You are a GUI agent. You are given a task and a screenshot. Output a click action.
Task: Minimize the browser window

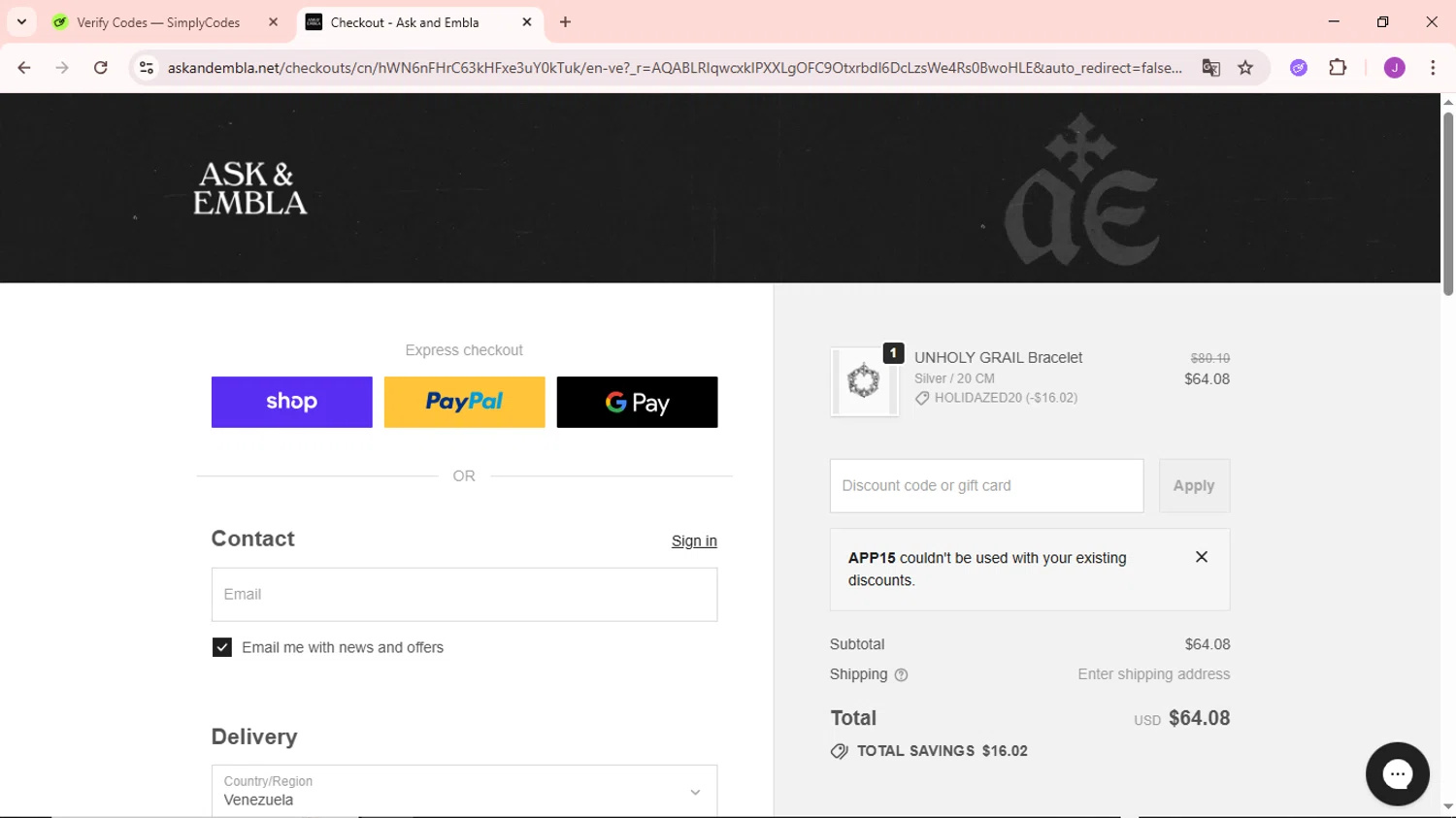click(x=1334, y=21)
